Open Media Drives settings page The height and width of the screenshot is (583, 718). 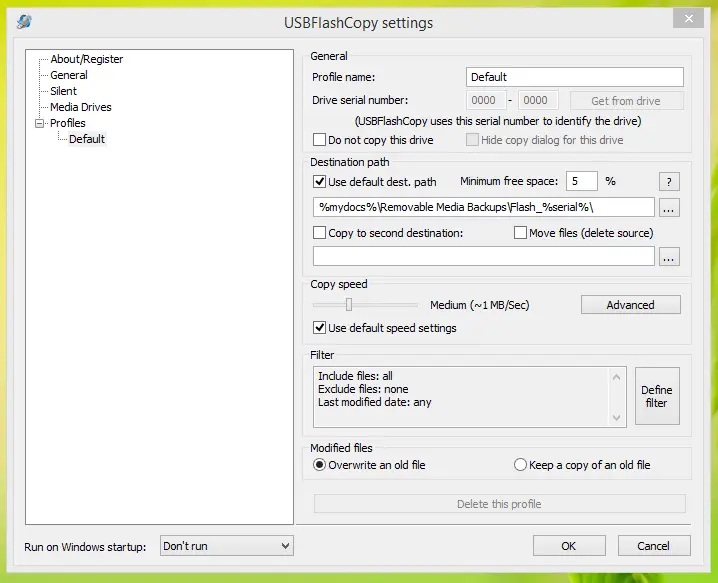[x=81, y=107]
